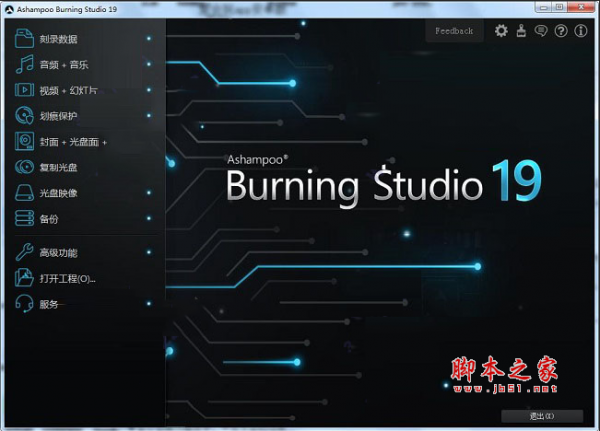Viewport: 600px width, 431px height.
Task: Select the 备份 menu entry
Action: [x=85, y=218]
